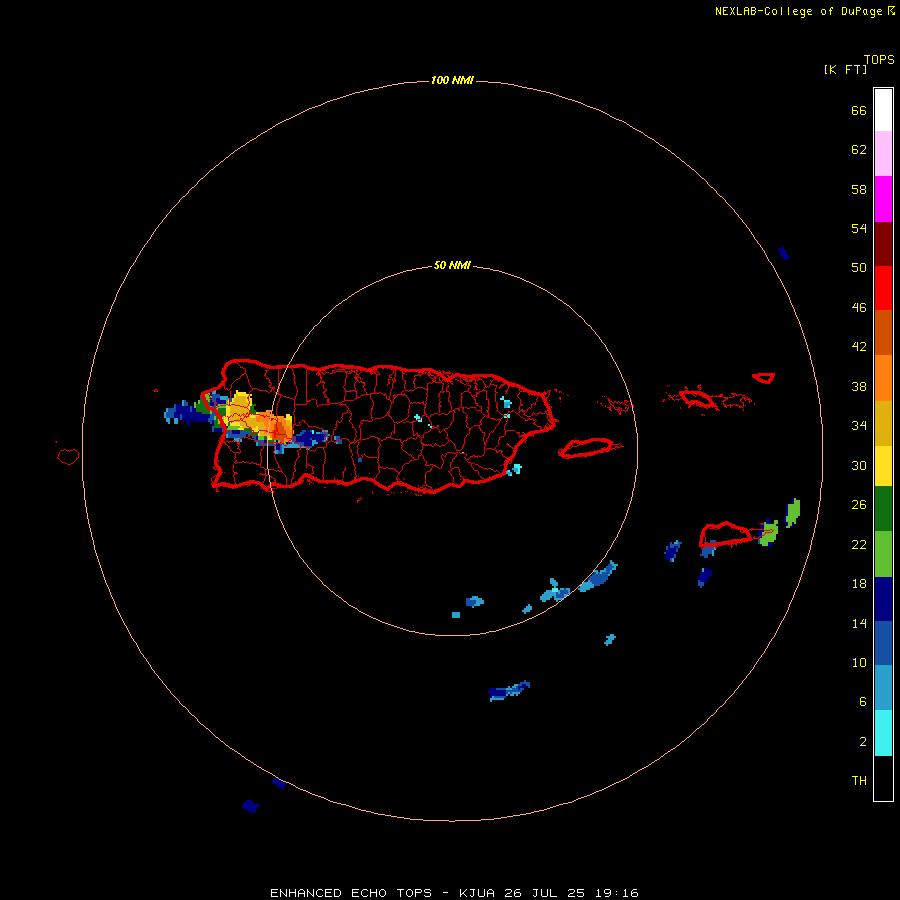Click the '38' legend value

coord(859,387)
